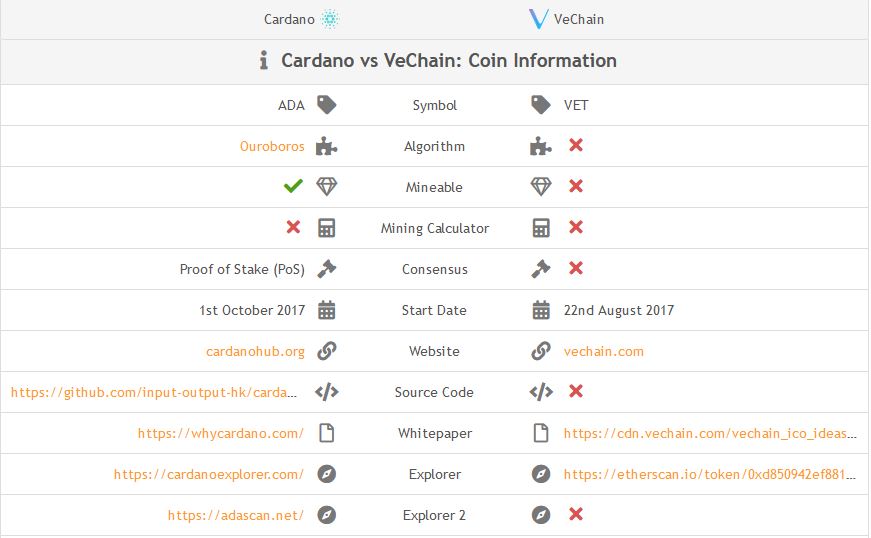Click the info icon beside Coin Information heading

[264, 60]
